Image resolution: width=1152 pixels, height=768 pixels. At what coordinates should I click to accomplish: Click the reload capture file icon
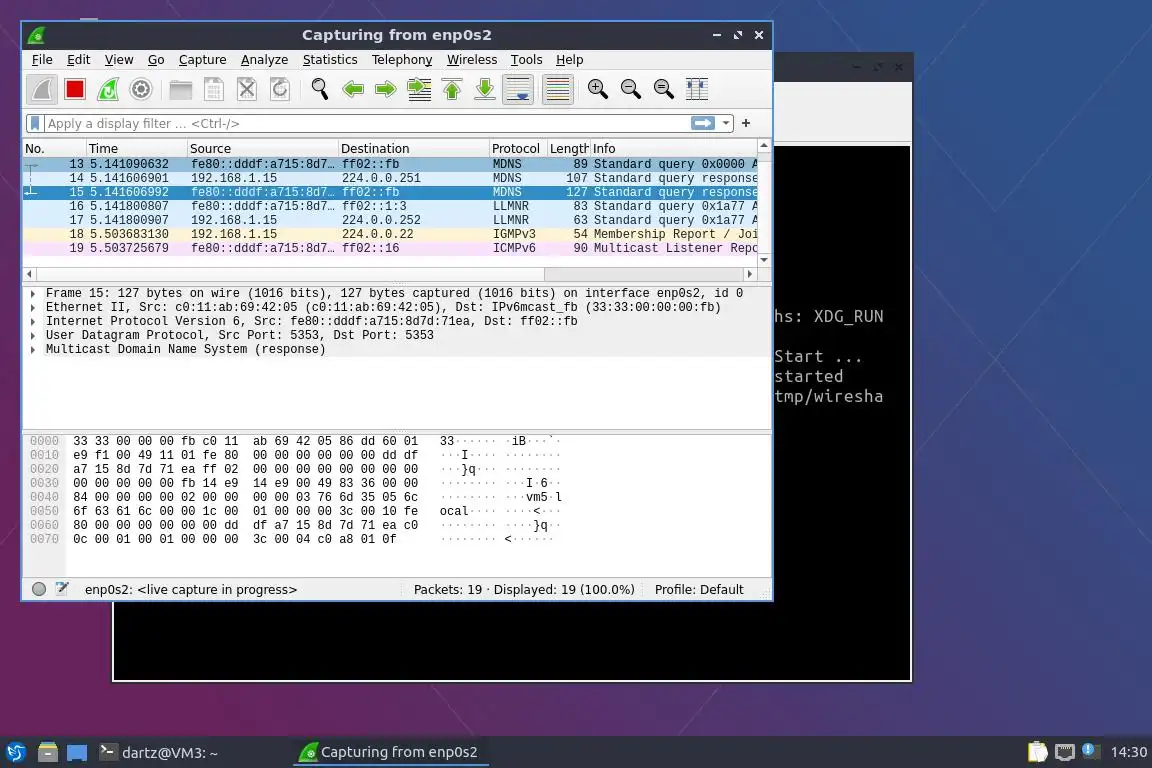280,90
